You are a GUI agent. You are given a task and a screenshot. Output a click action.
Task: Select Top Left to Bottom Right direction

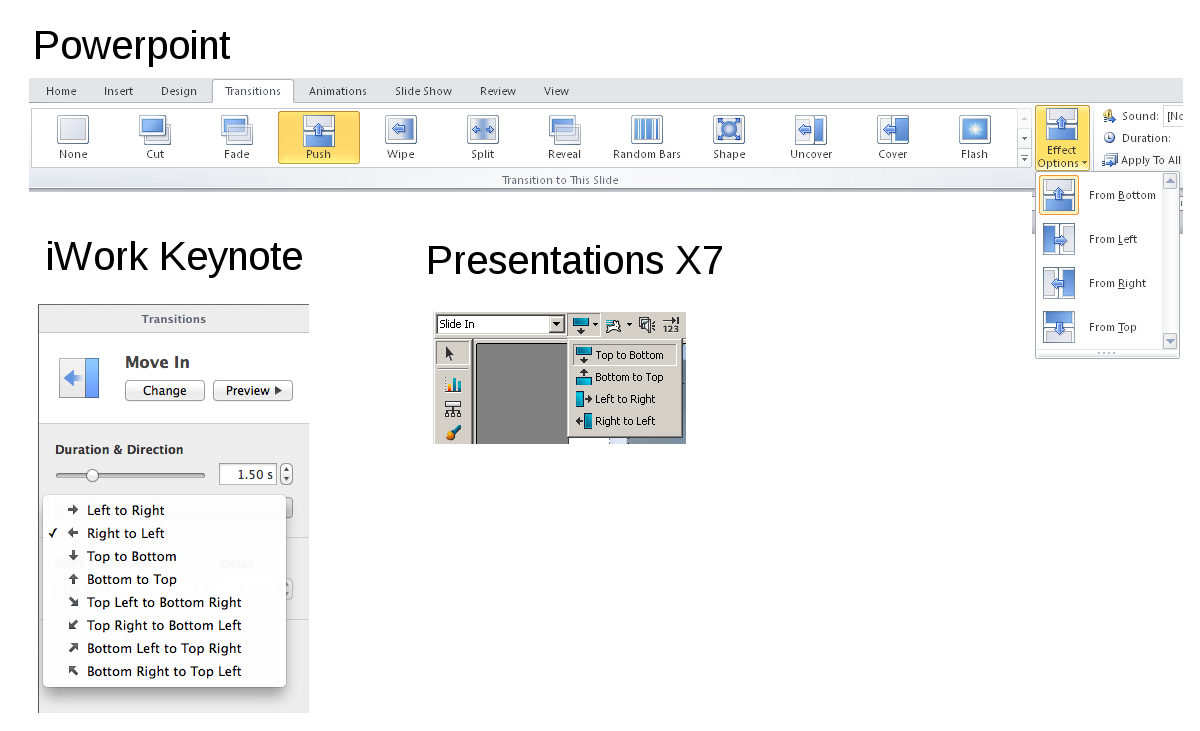[164, 602]
